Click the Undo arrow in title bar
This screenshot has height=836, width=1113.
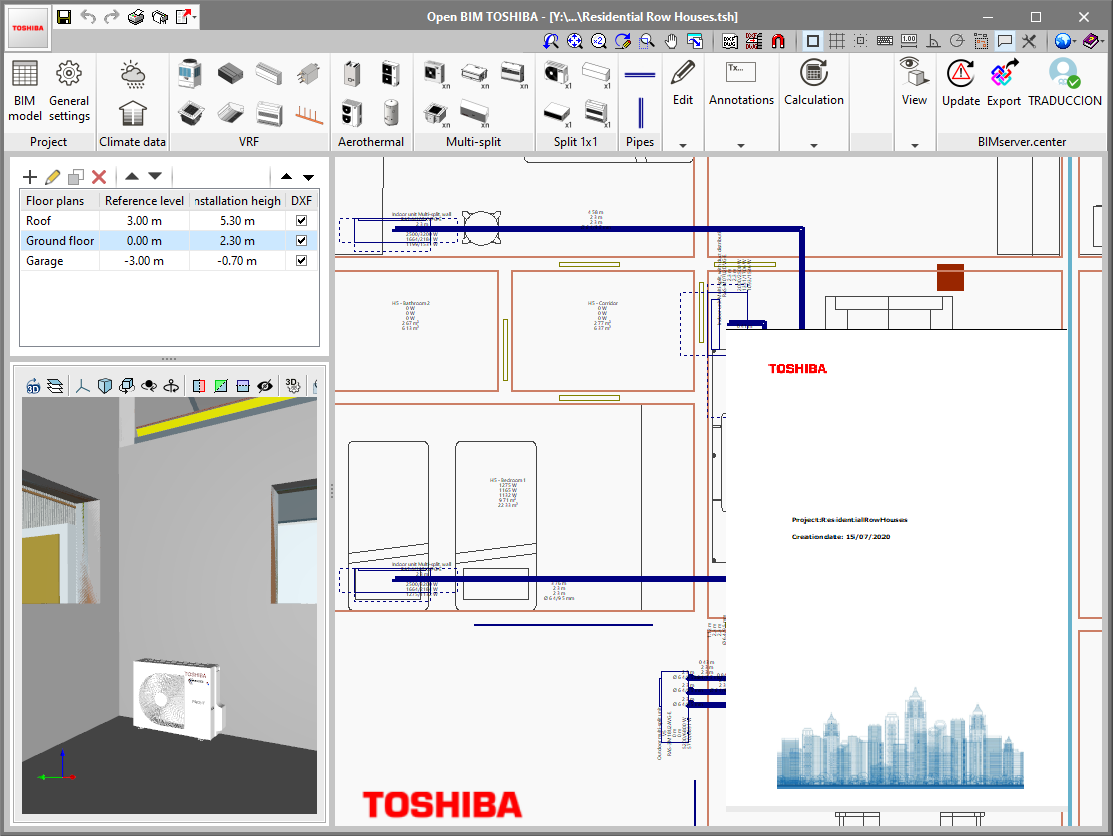(x=88, y=16)
